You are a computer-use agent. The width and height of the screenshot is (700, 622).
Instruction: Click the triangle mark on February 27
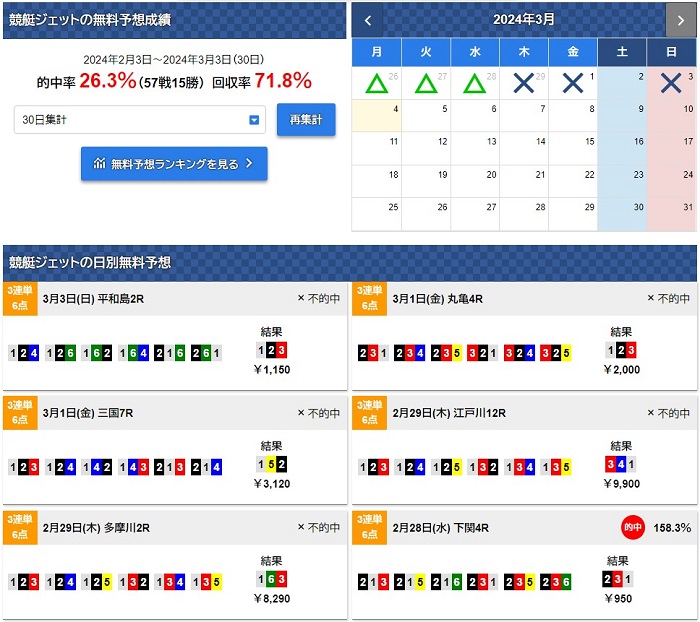pos(425,84)
